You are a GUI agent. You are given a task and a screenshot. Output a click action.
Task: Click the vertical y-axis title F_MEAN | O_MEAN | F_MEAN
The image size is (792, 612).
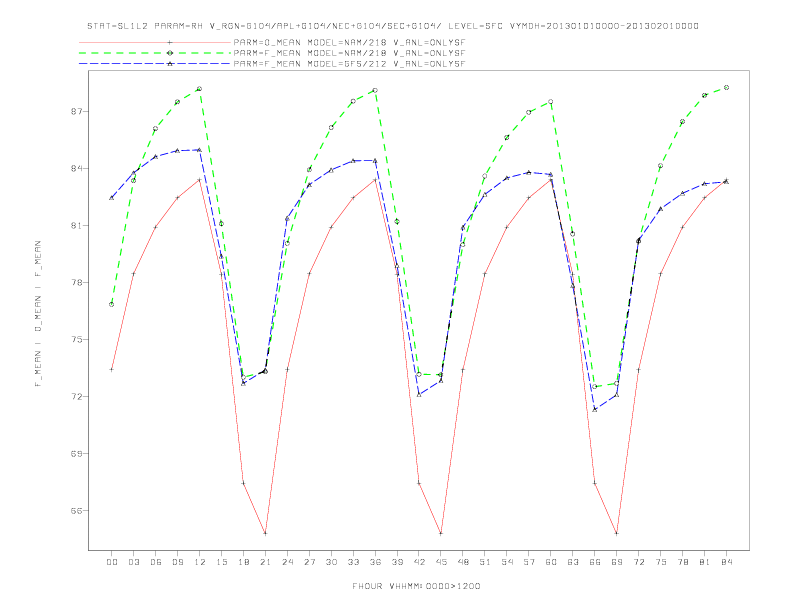click(x=38, y=314)
